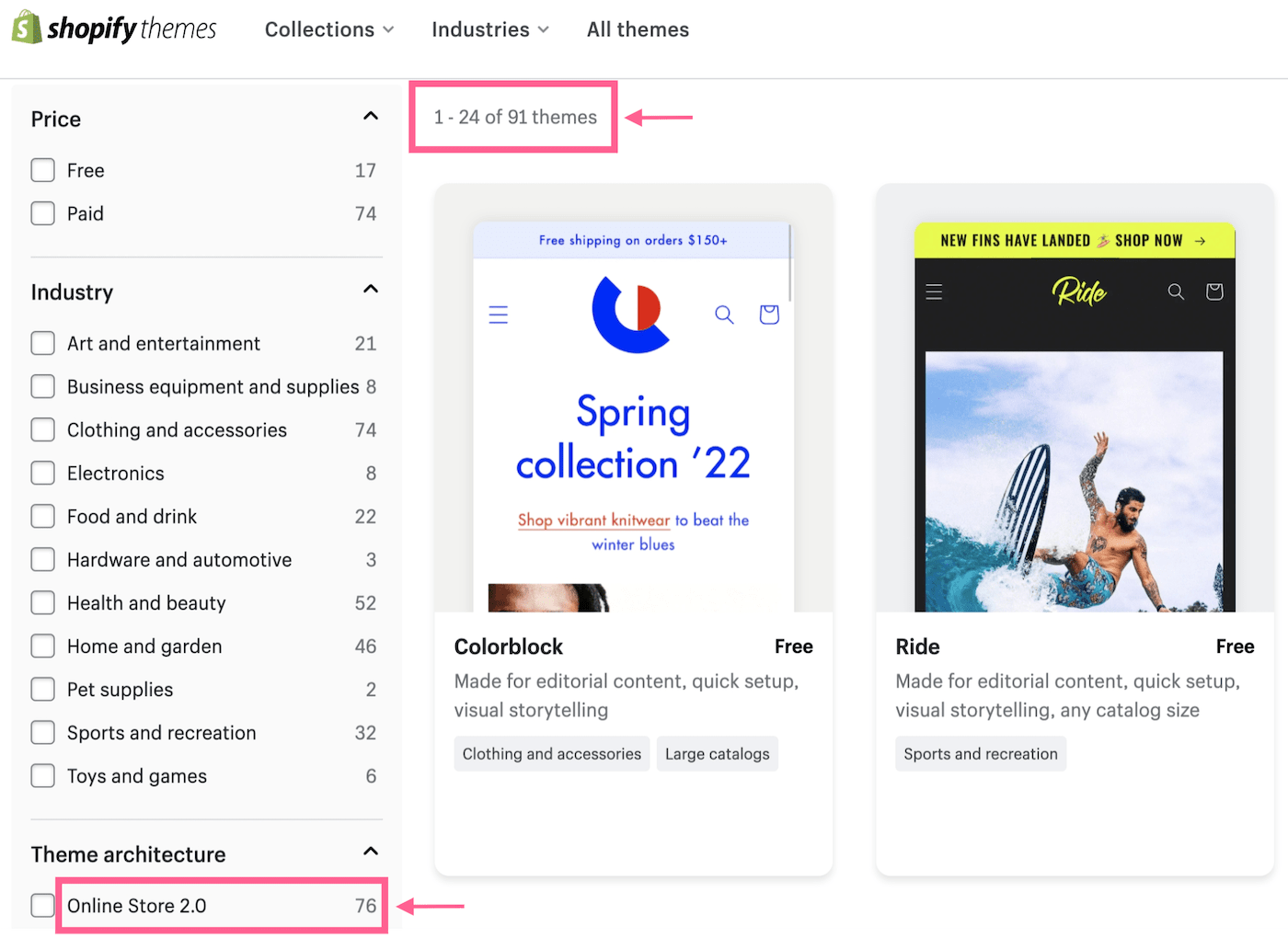Click Clothing and accessories tag on Colorblock

coord(552,754)
